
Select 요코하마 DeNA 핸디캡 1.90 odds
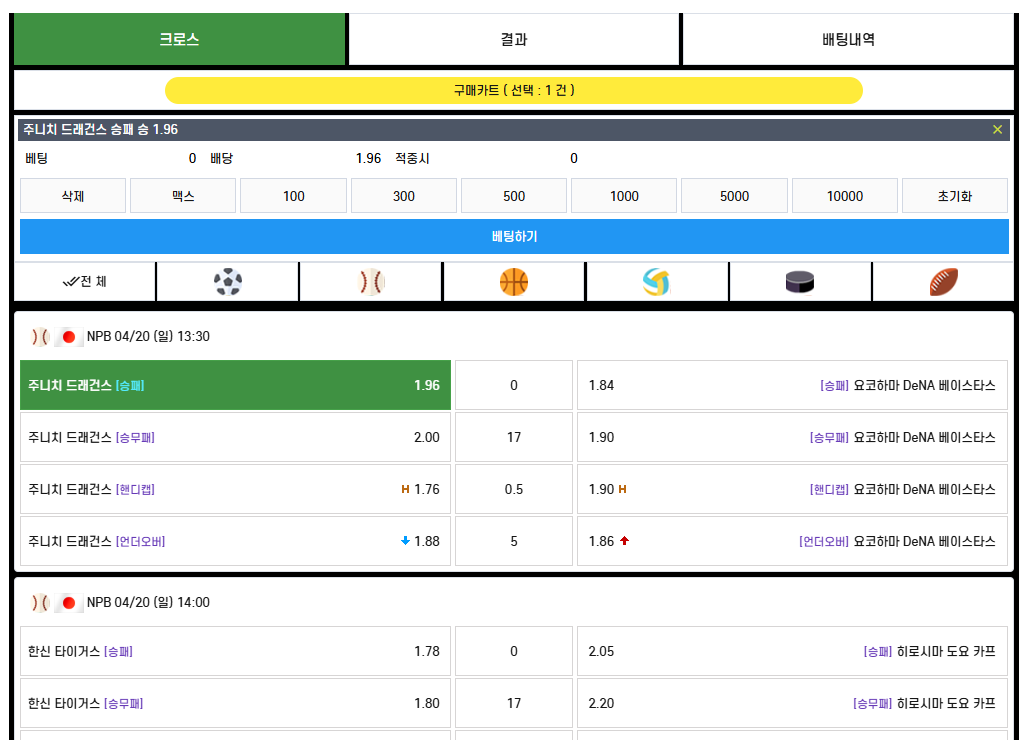(x=792, y=489)
